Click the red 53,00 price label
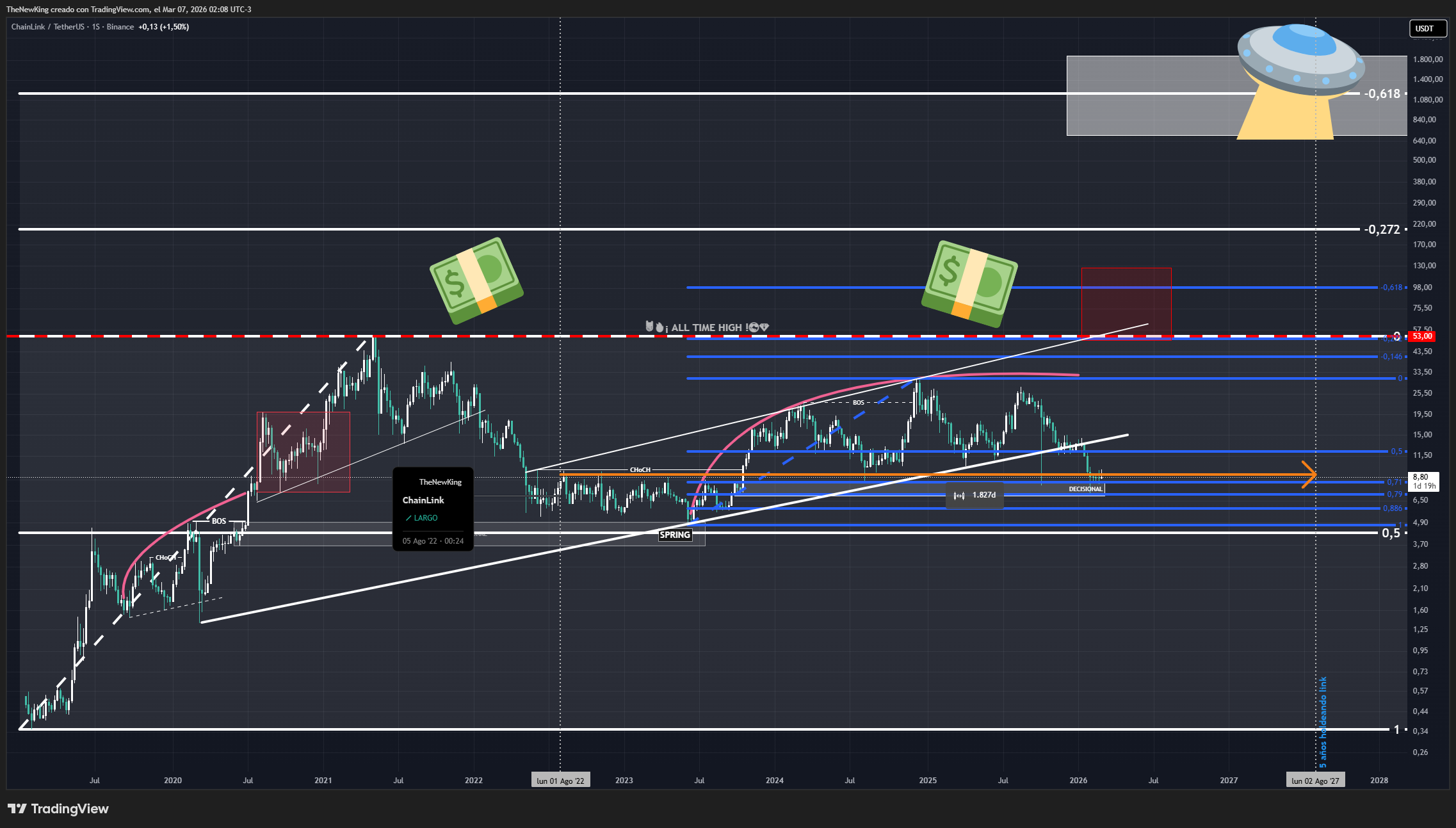Screen dimensions: 1456x828 coord(1422,336)
